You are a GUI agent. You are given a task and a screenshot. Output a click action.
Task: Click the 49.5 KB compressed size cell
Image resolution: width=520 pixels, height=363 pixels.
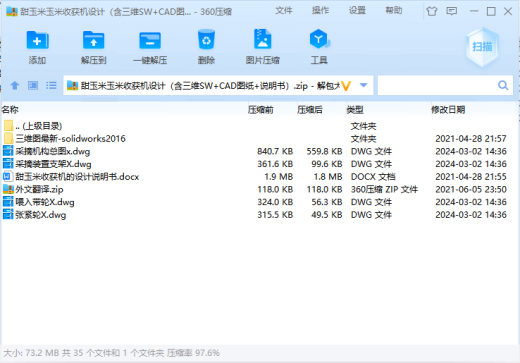click(327, 215)
